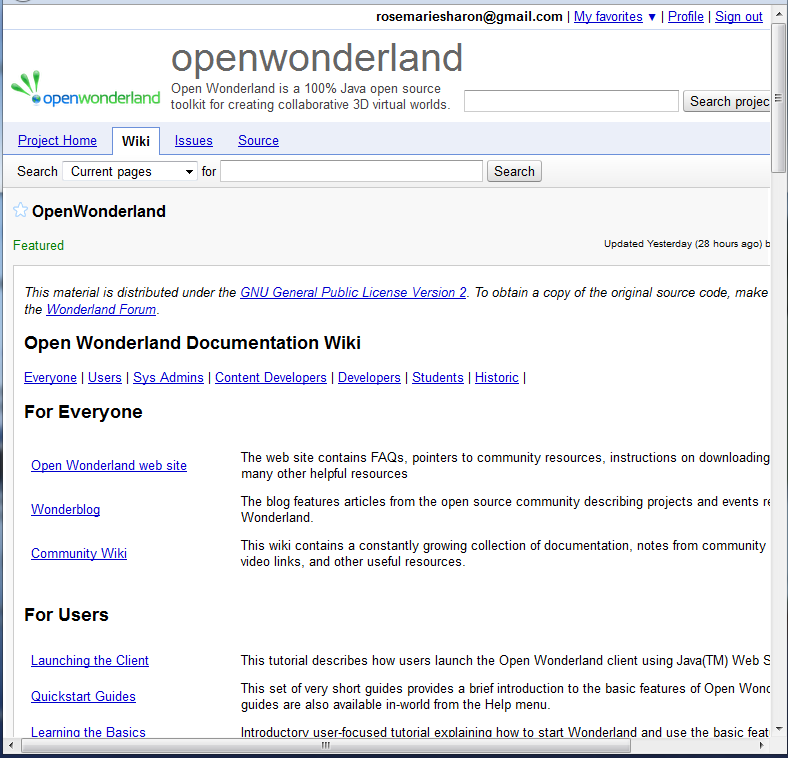Star the OpenWonderland wiki page

click(20, 210)
